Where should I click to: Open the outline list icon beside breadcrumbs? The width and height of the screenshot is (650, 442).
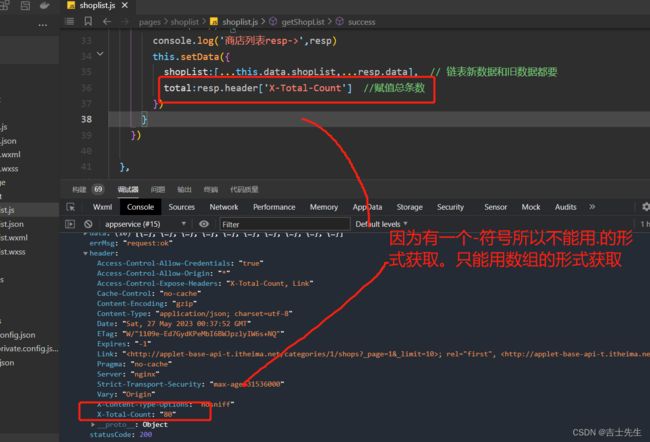70,21
